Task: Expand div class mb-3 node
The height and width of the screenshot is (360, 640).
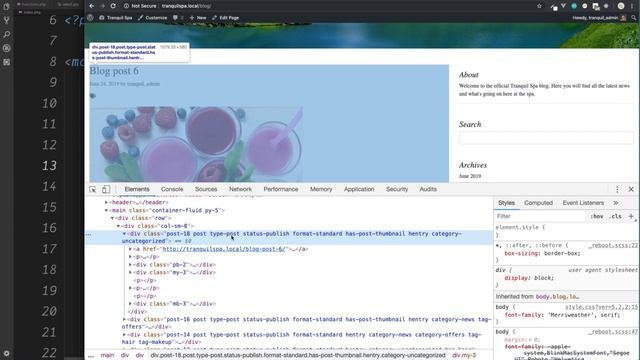Action: coord(130,304)
